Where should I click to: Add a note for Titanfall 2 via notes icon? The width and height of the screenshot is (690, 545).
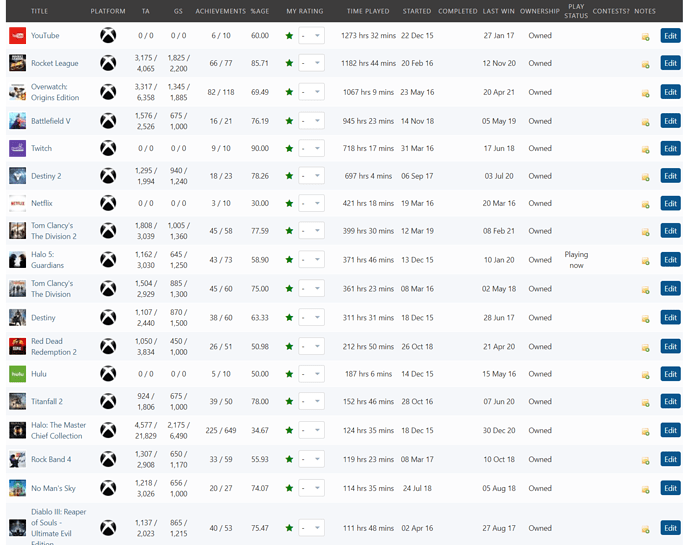coord(646,403)
